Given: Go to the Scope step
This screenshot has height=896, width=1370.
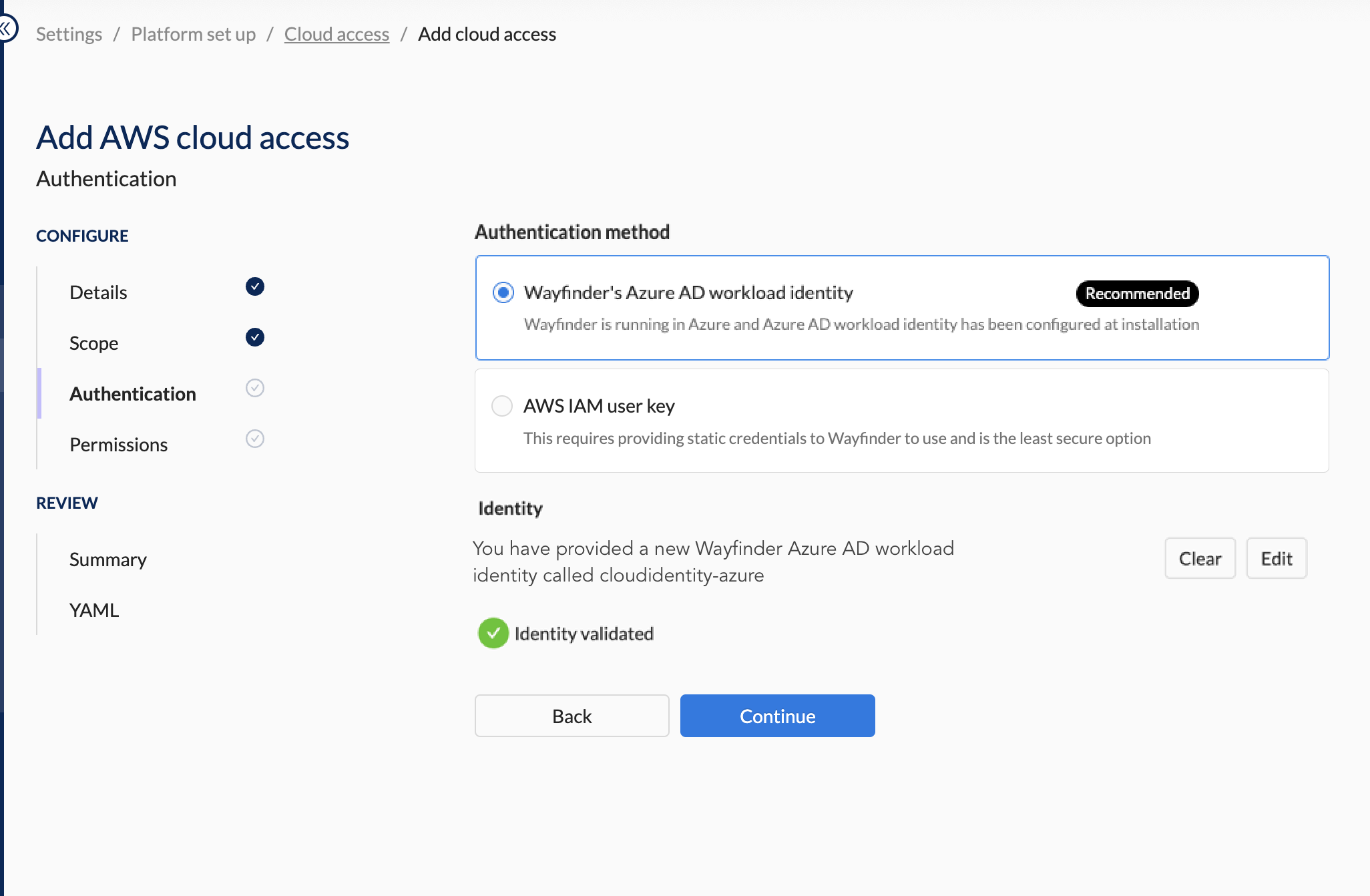Looking at the screenshot, I should coord(94,343).
